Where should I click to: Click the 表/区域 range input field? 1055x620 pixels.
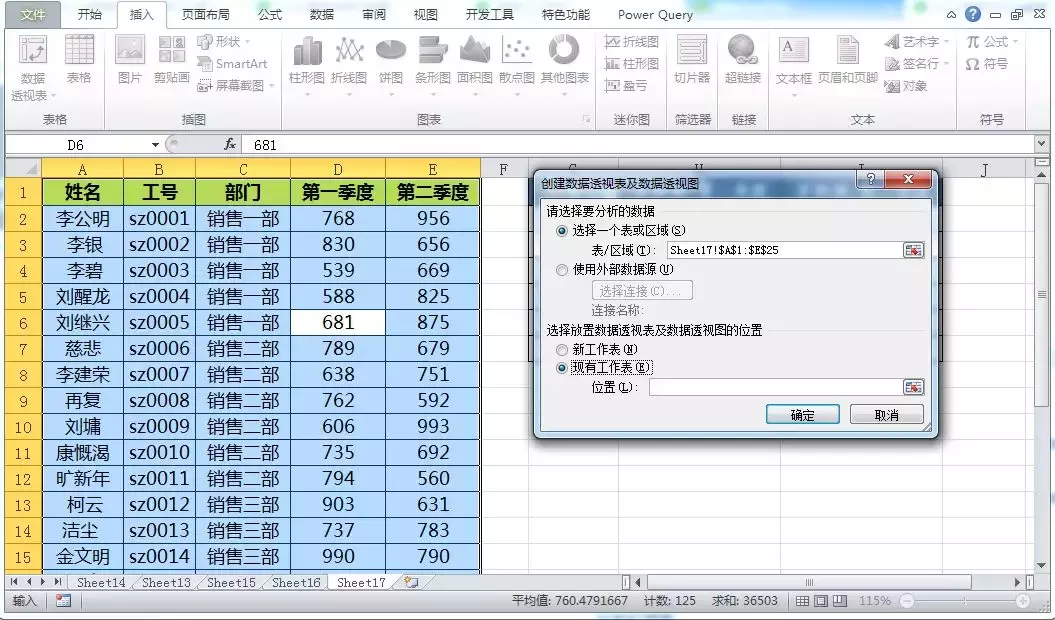pos(784,250)
